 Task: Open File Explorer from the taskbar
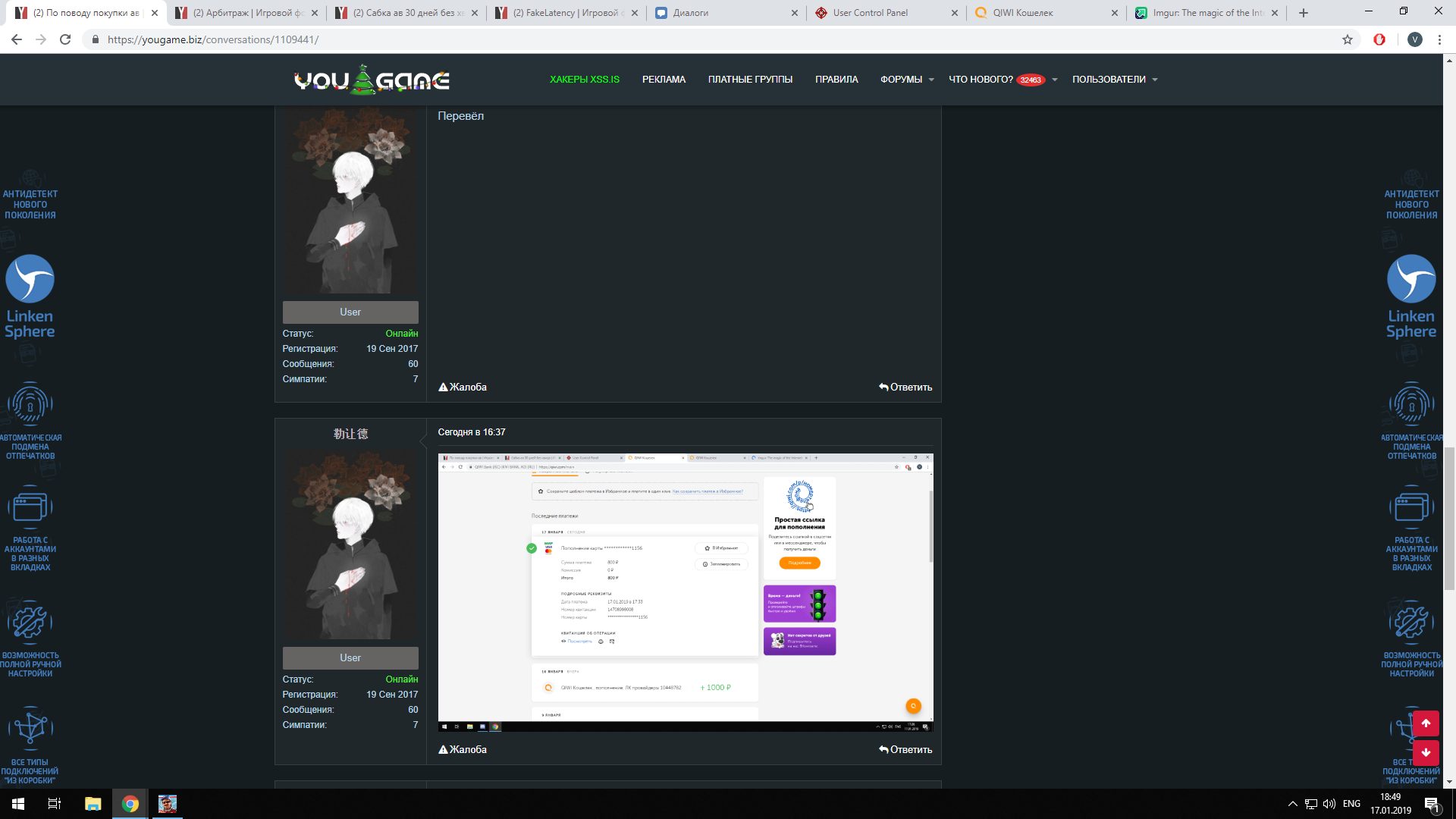coord(93,804)
